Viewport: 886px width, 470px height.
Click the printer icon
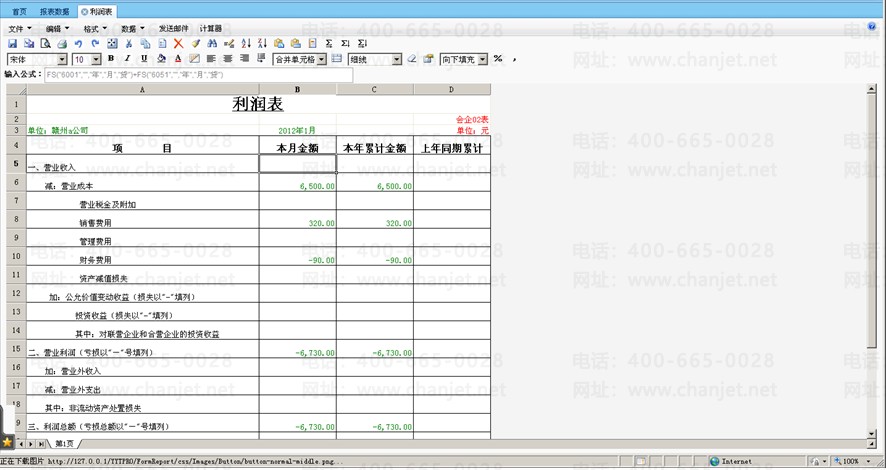pos(62,44)
